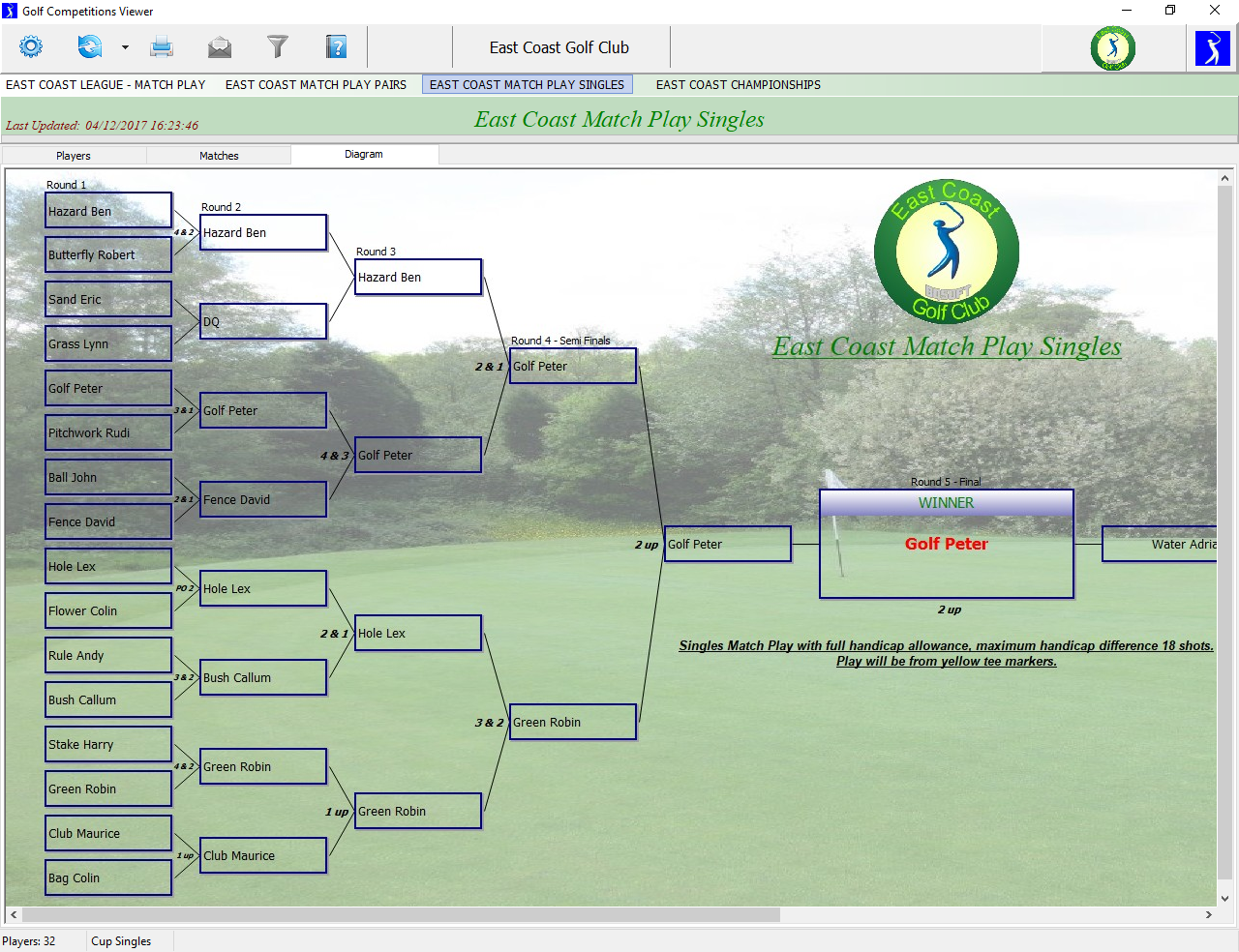1239x952 pixels.
Task: Open East Coast League - Match Play tab
Action: [x=106, y=85]
